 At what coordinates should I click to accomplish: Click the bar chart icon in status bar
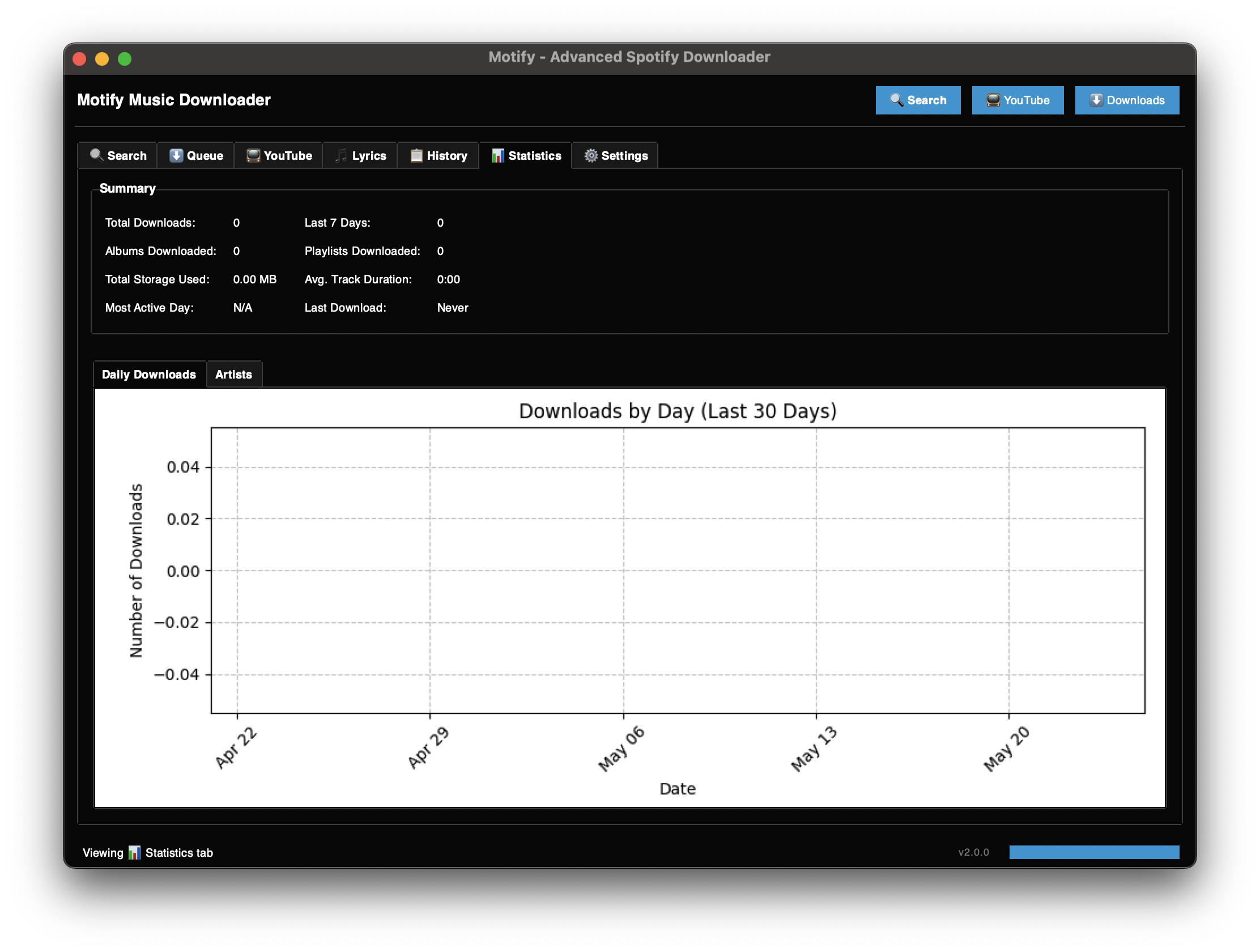134,853
